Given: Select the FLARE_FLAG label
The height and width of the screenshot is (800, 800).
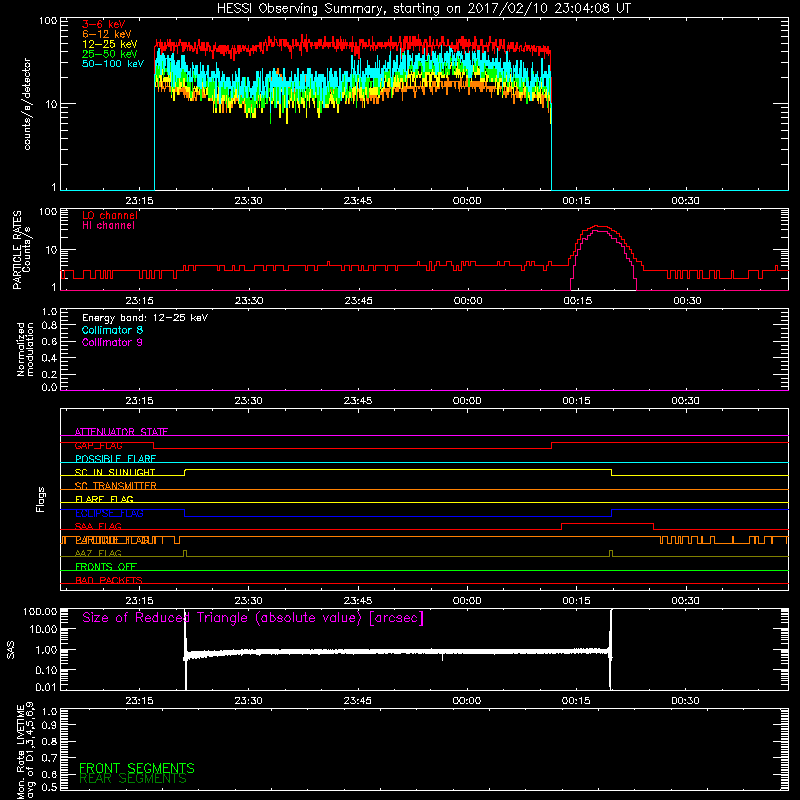Looking at the screenshot, I should 104,499.
